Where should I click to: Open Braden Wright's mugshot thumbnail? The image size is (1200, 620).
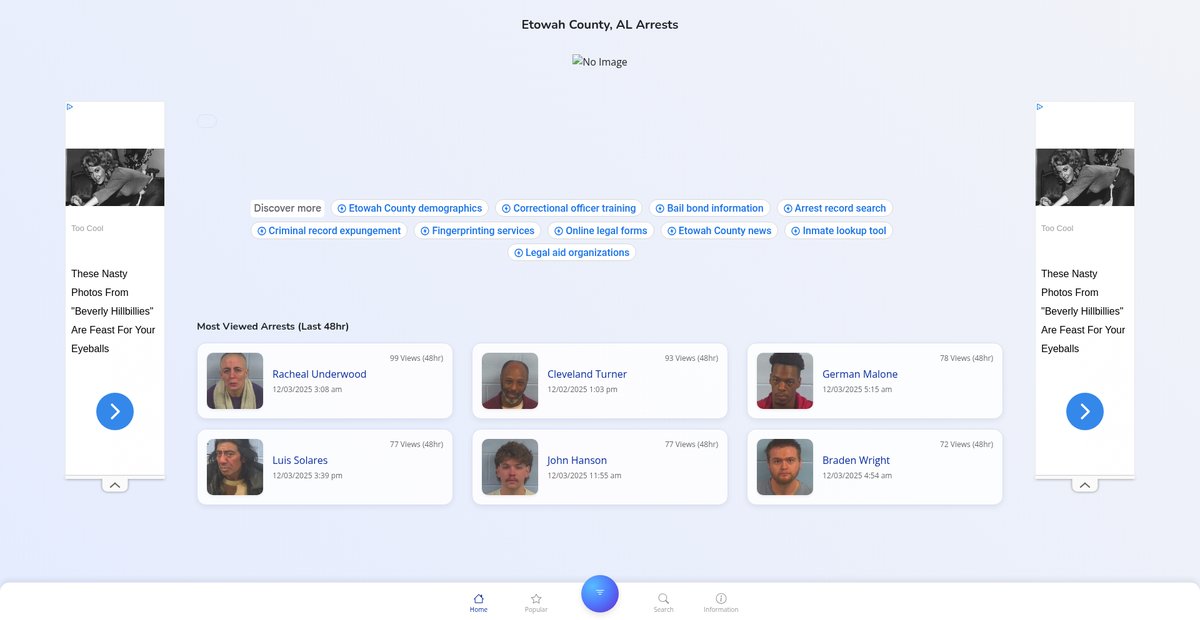[x=785, y=467]
